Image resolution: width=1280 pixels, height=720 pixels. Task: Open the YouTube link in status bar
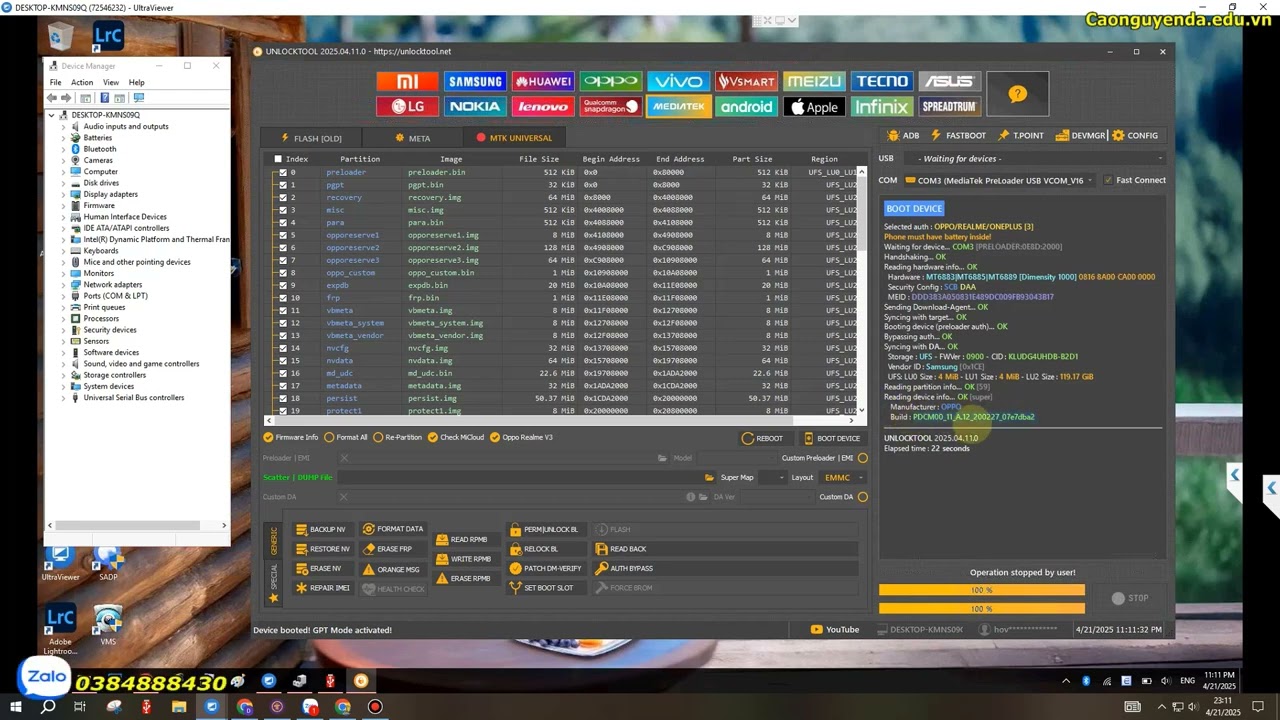coord(835,630)
